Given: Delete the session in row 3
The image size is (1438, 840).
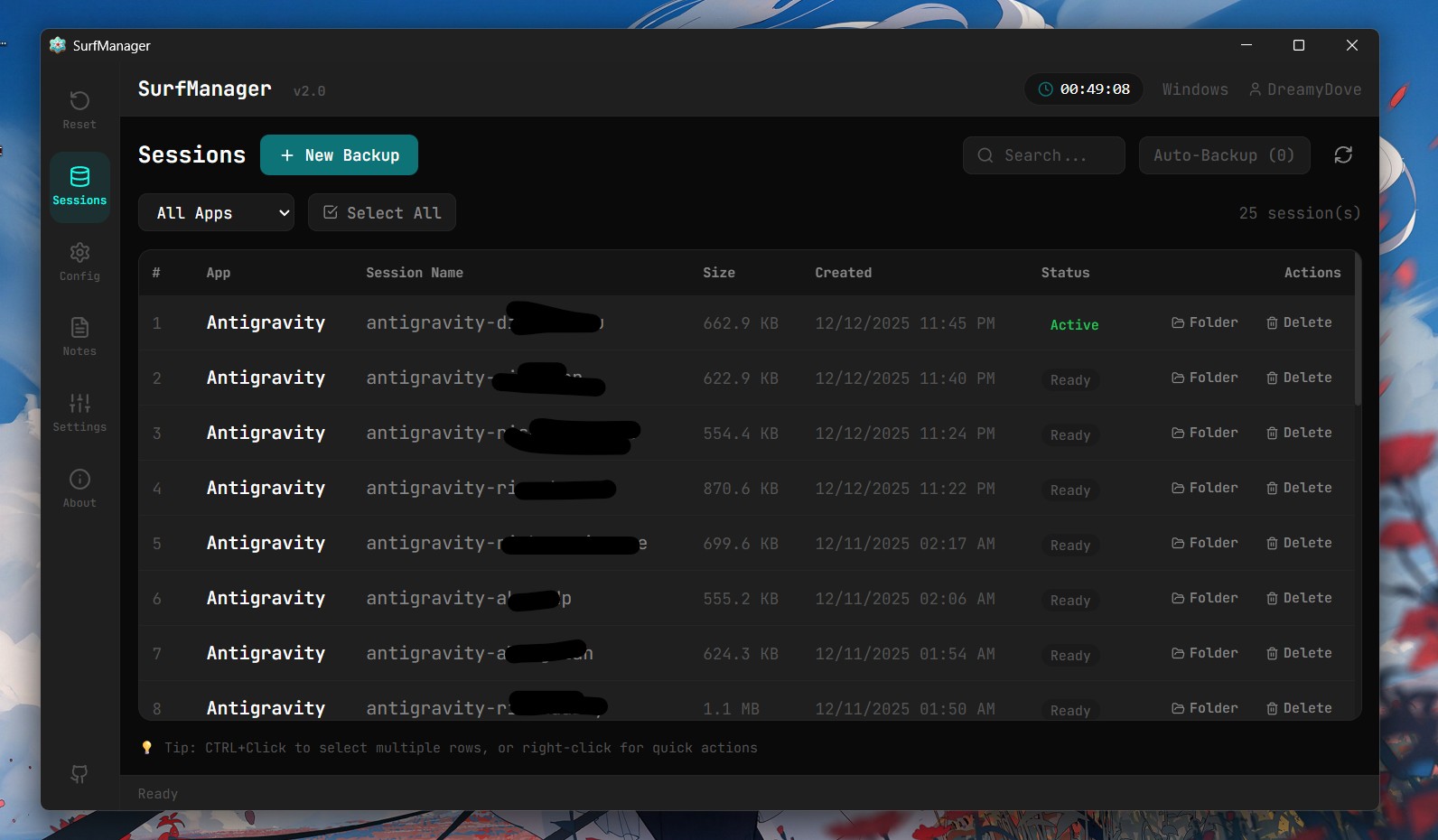Looking at the screenshot, I should [1299, 434].
